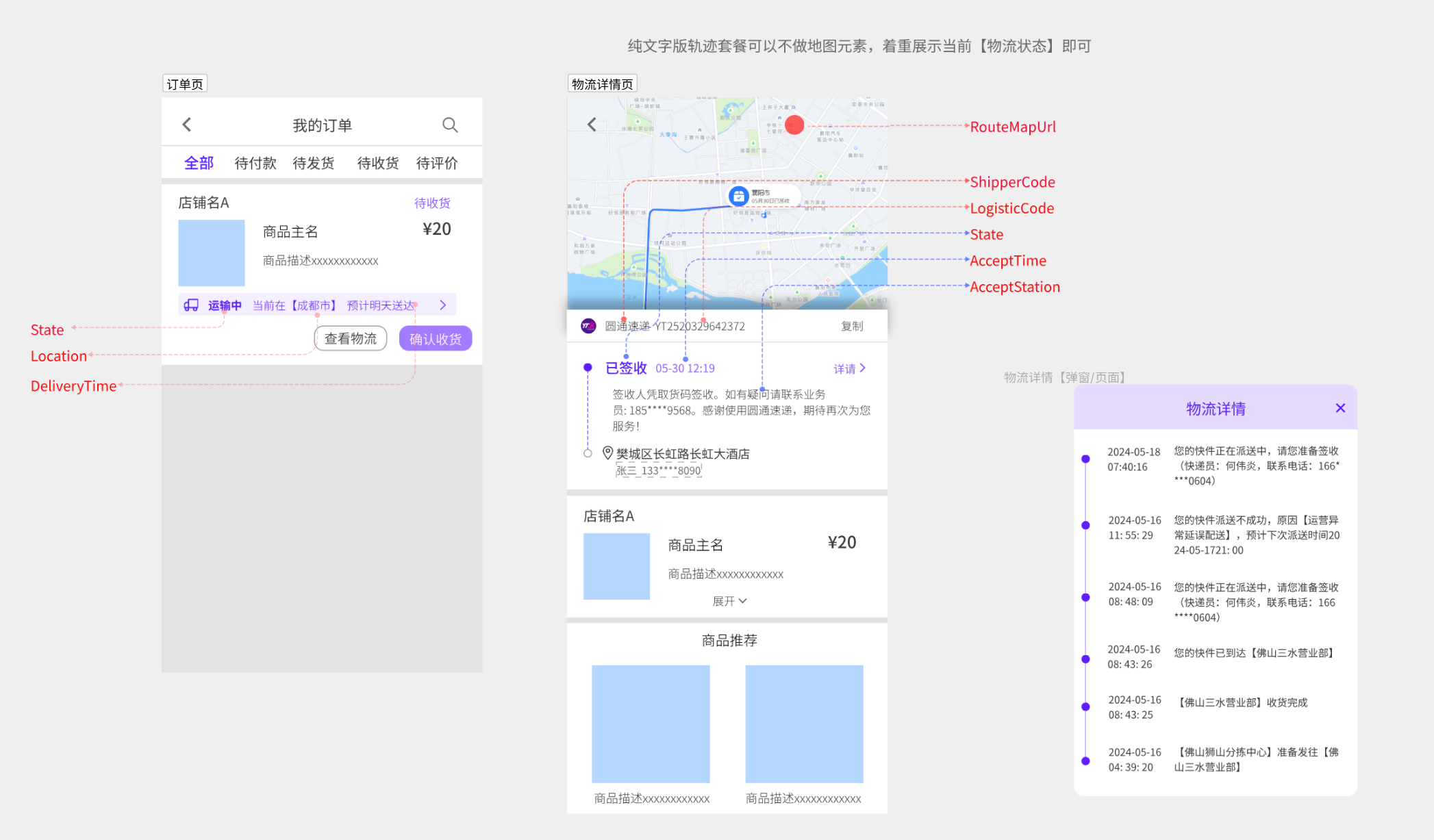Click the blue package pin on the map

[738, 196]
